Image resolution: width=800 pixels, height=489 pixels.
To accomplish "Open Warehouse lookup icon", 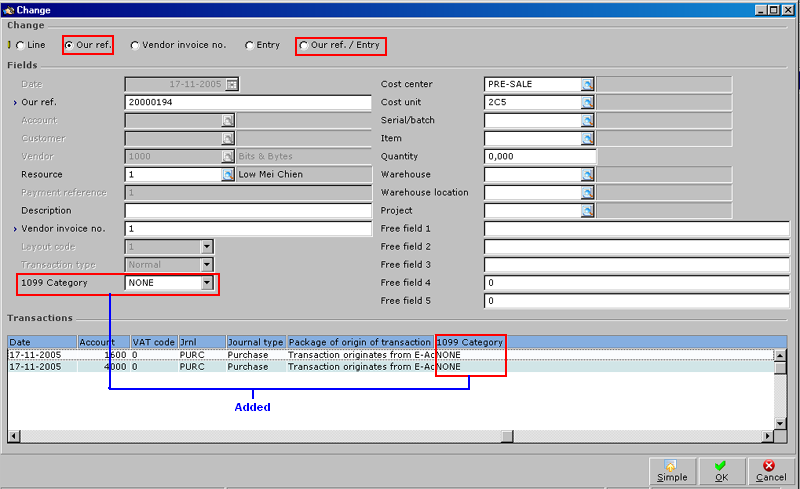I will (587, 175).
